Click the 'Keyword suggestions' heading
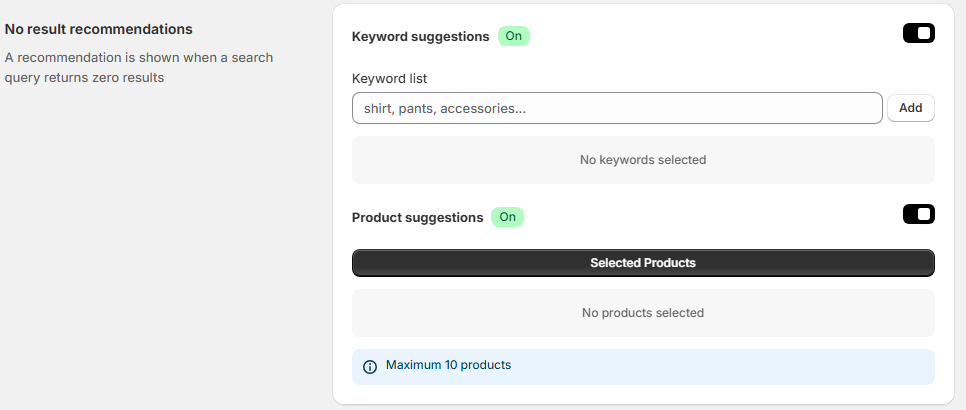Screen dimensions: 966x410 pyautogui.click(x=421, y=36)
